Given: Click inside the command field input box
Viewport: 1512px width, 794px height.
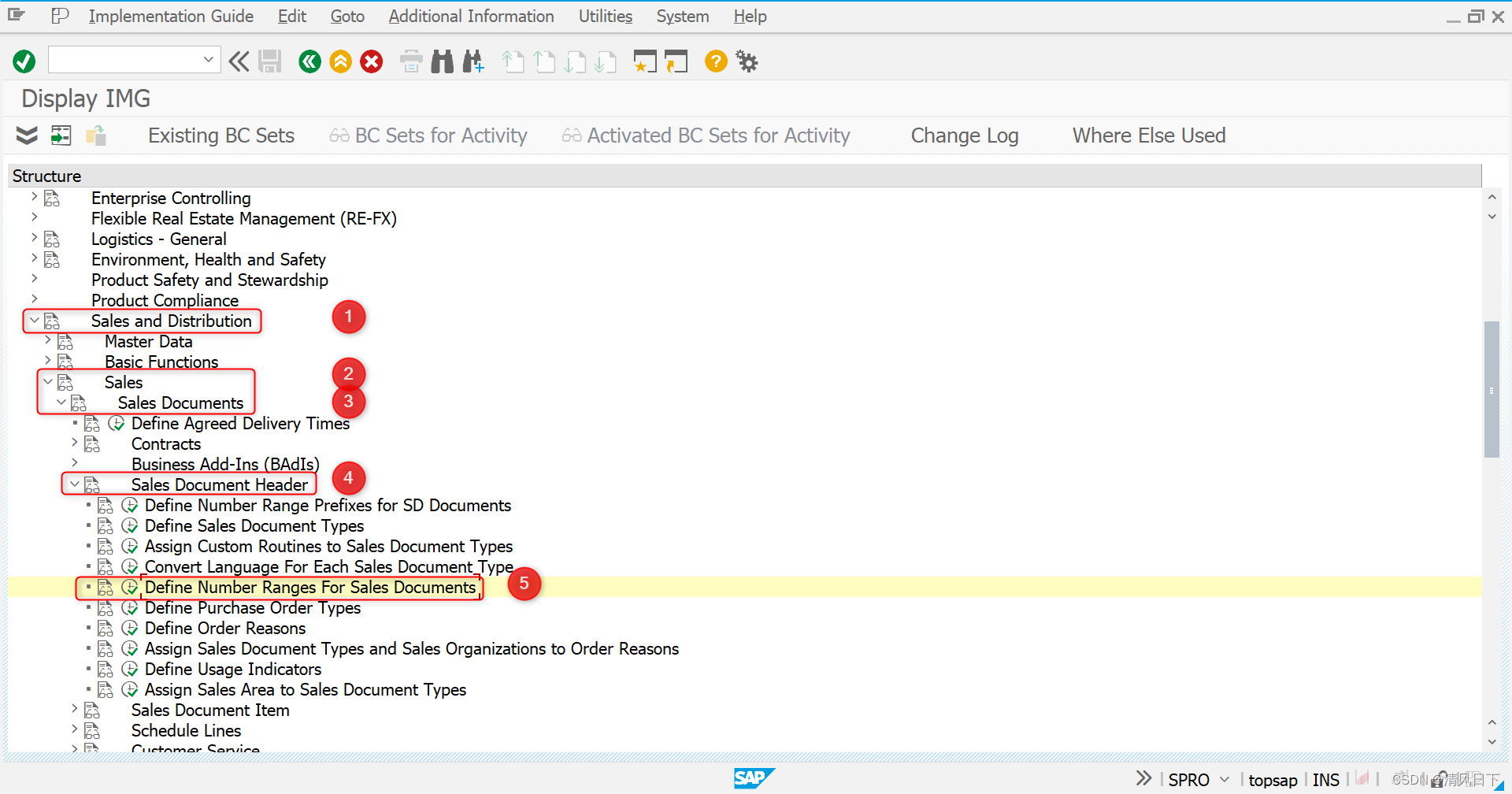Looking at the screenshot, I should [122, 59].
